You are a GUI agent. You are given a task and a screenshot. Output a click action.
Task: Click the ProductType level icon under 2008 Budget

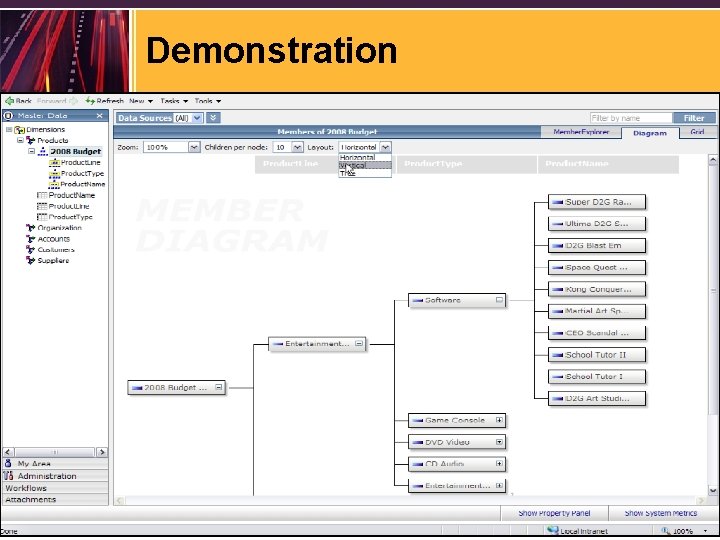54,174
